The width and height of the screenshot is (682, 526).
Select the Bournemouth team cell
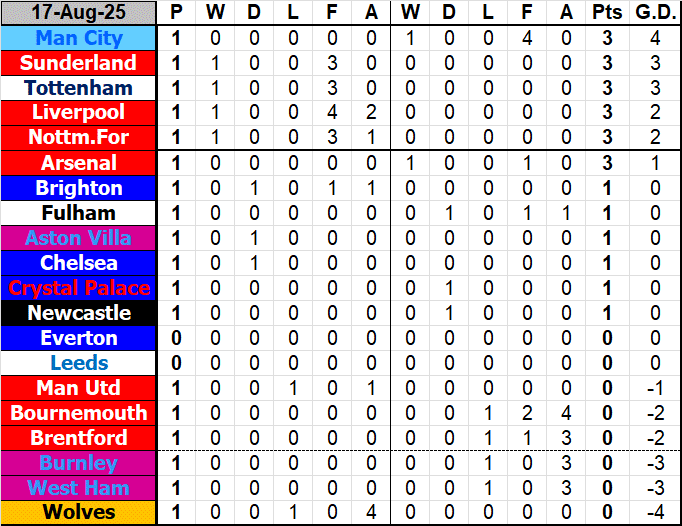click(x=79, y=413)
